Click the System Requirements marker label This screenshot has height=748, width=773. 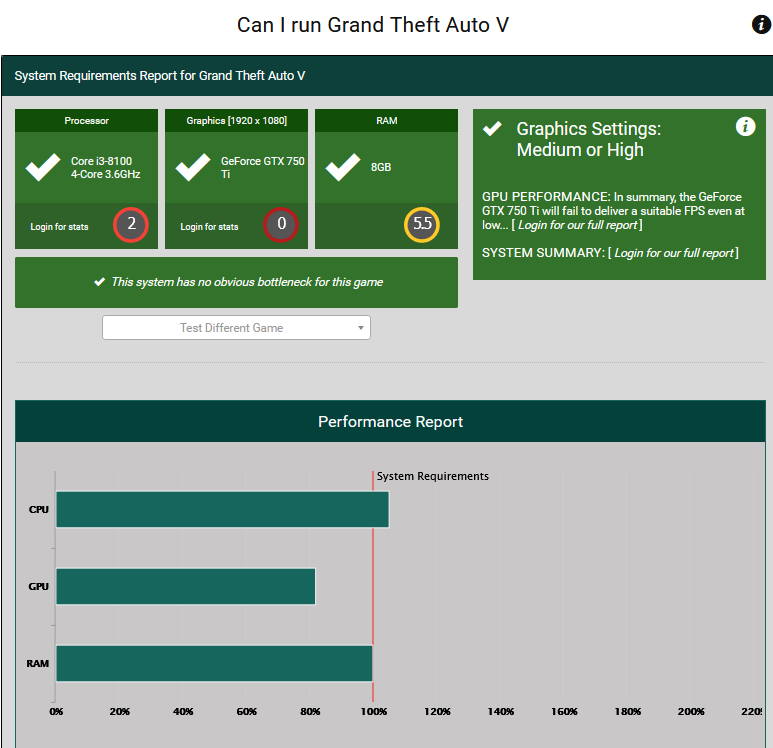pos(433,476)
